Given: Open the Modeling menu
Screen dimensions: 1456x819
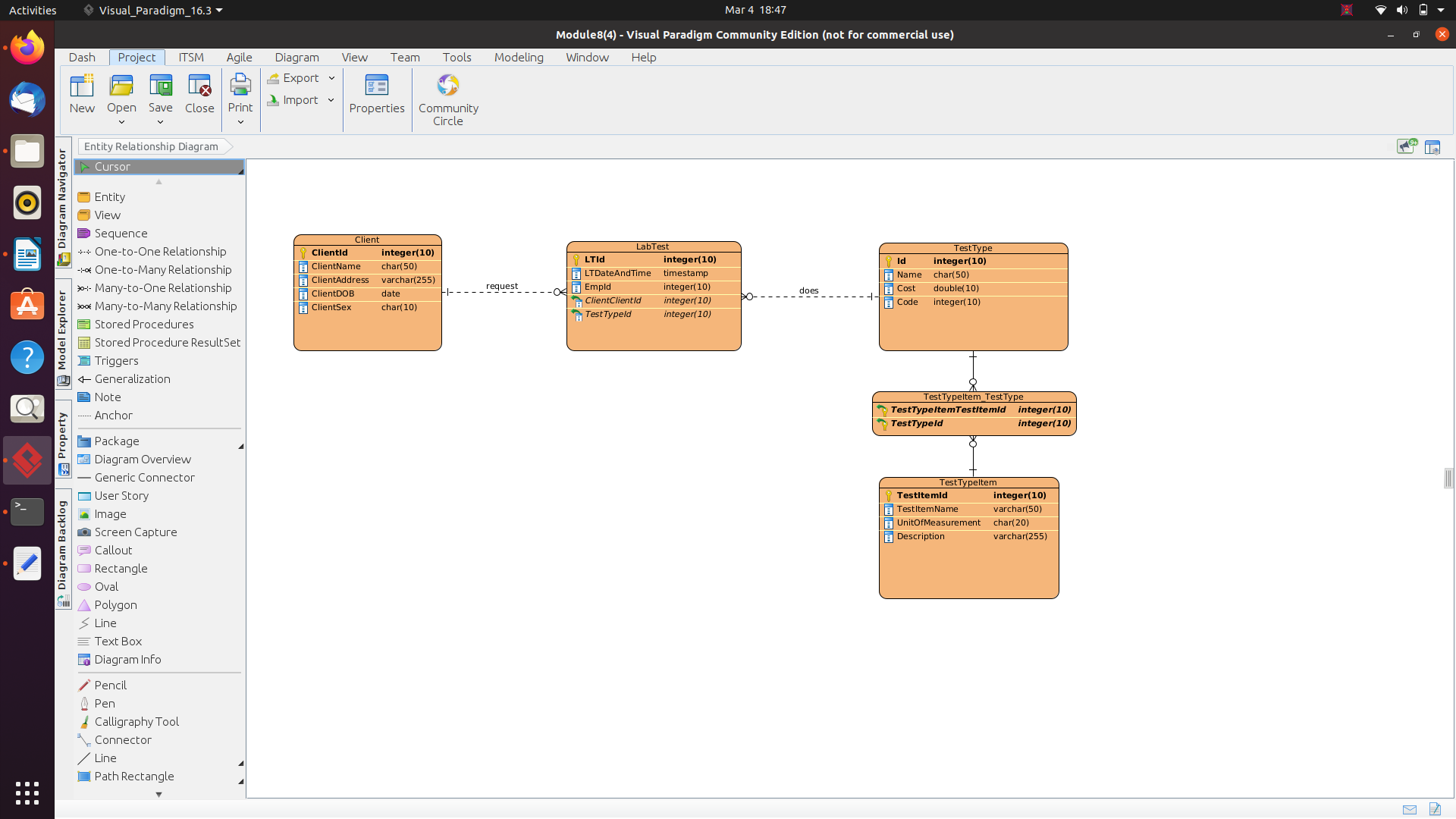Looking at the screenshot, I should tap(519, 57).
